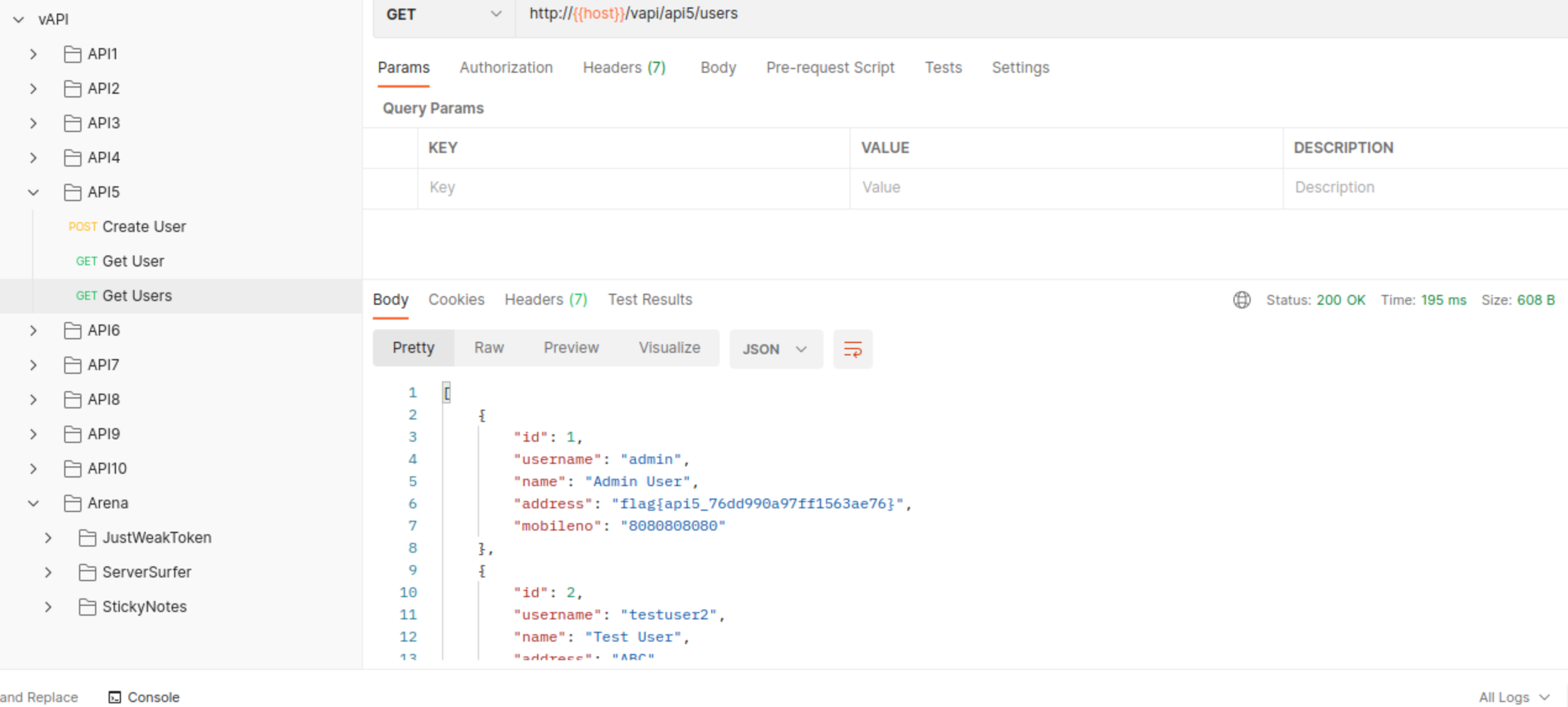Select the Visualize response view
Screen dimensions: 1568x707
coord(669,348)
